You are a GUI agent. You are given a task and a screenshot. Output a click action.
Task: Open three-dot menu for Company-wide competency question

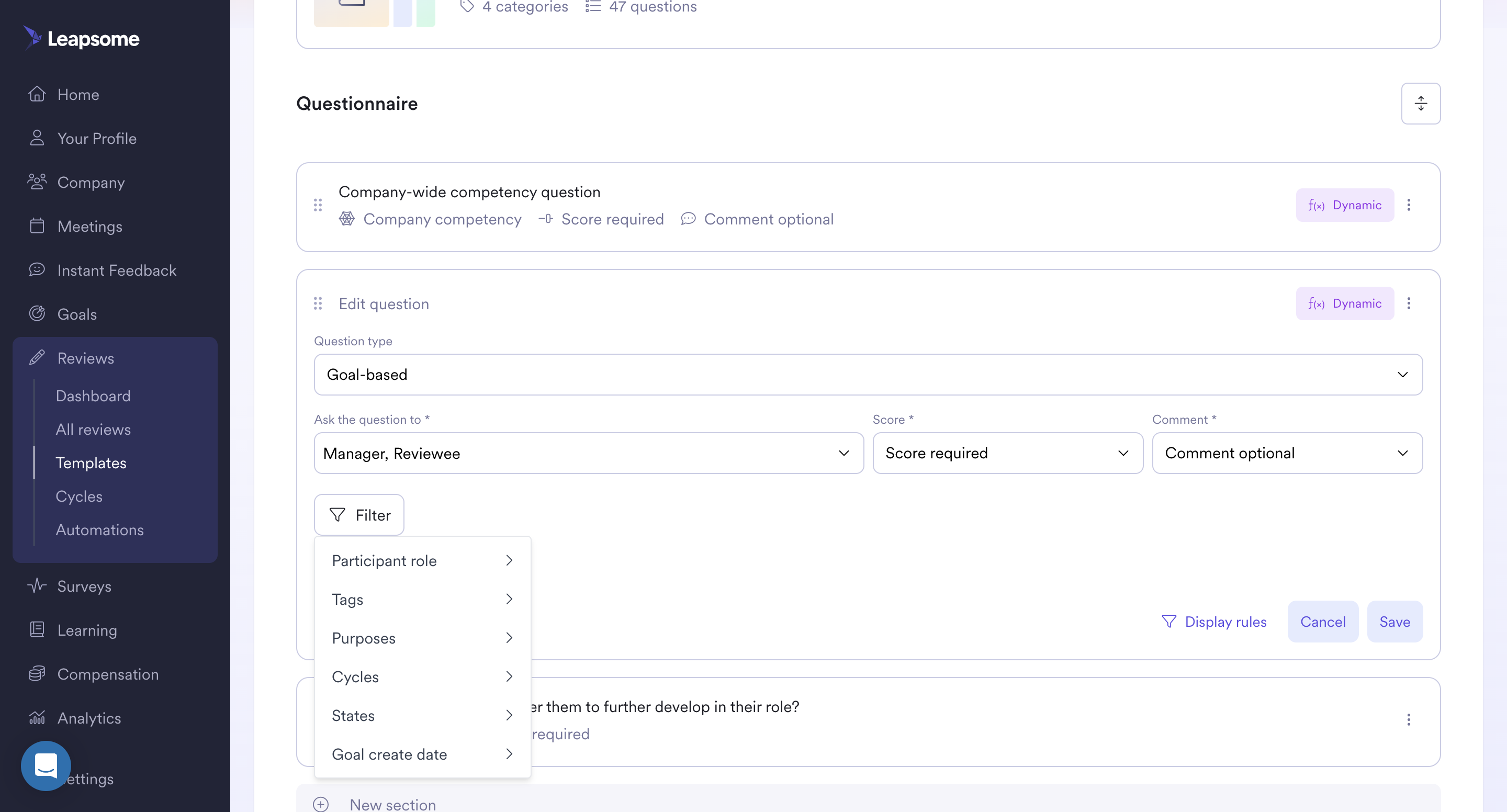click(1408, 205)
